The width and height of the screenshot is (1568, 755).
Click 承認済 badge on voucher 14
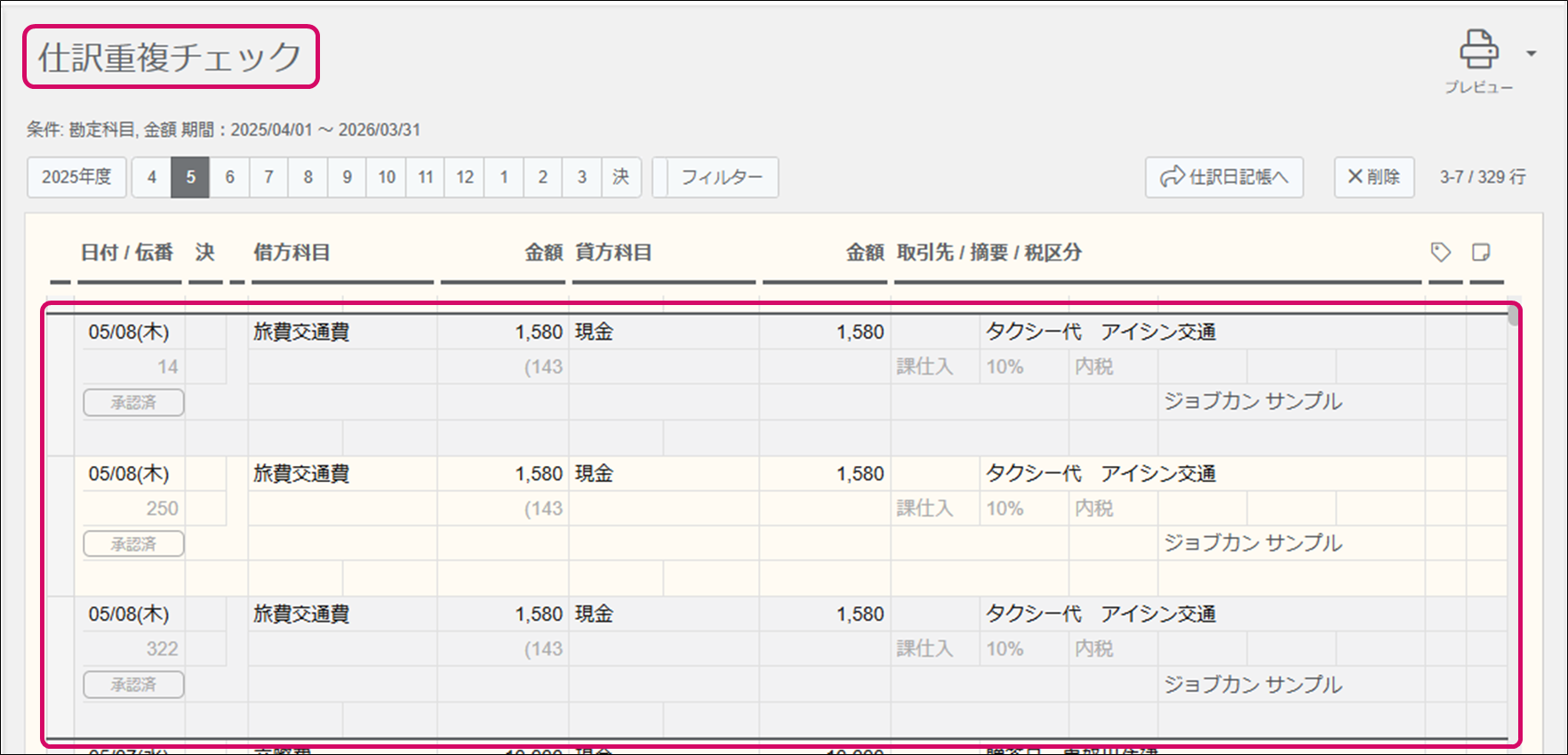133,403
